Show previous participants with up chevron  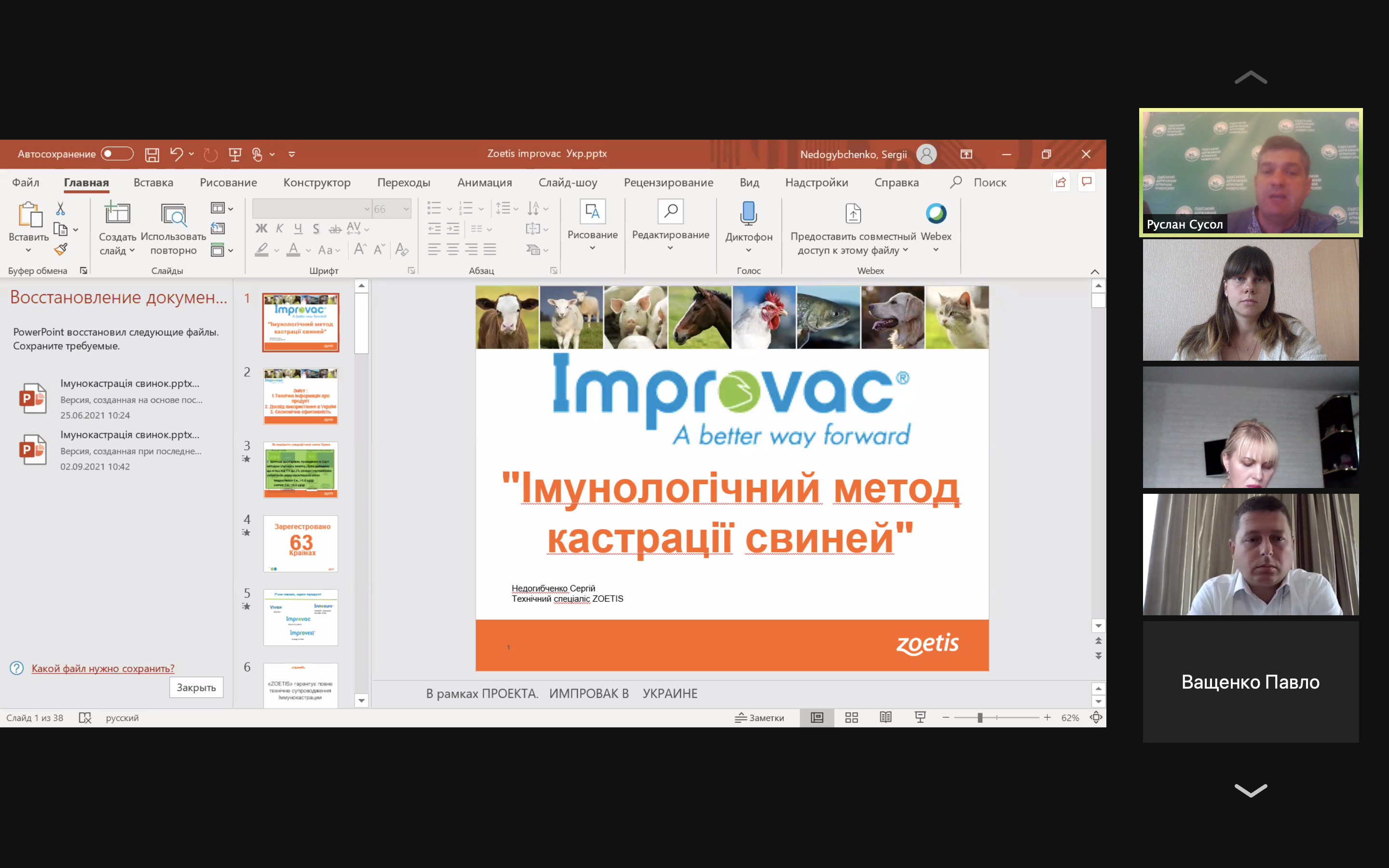[x=1251, y=78]
